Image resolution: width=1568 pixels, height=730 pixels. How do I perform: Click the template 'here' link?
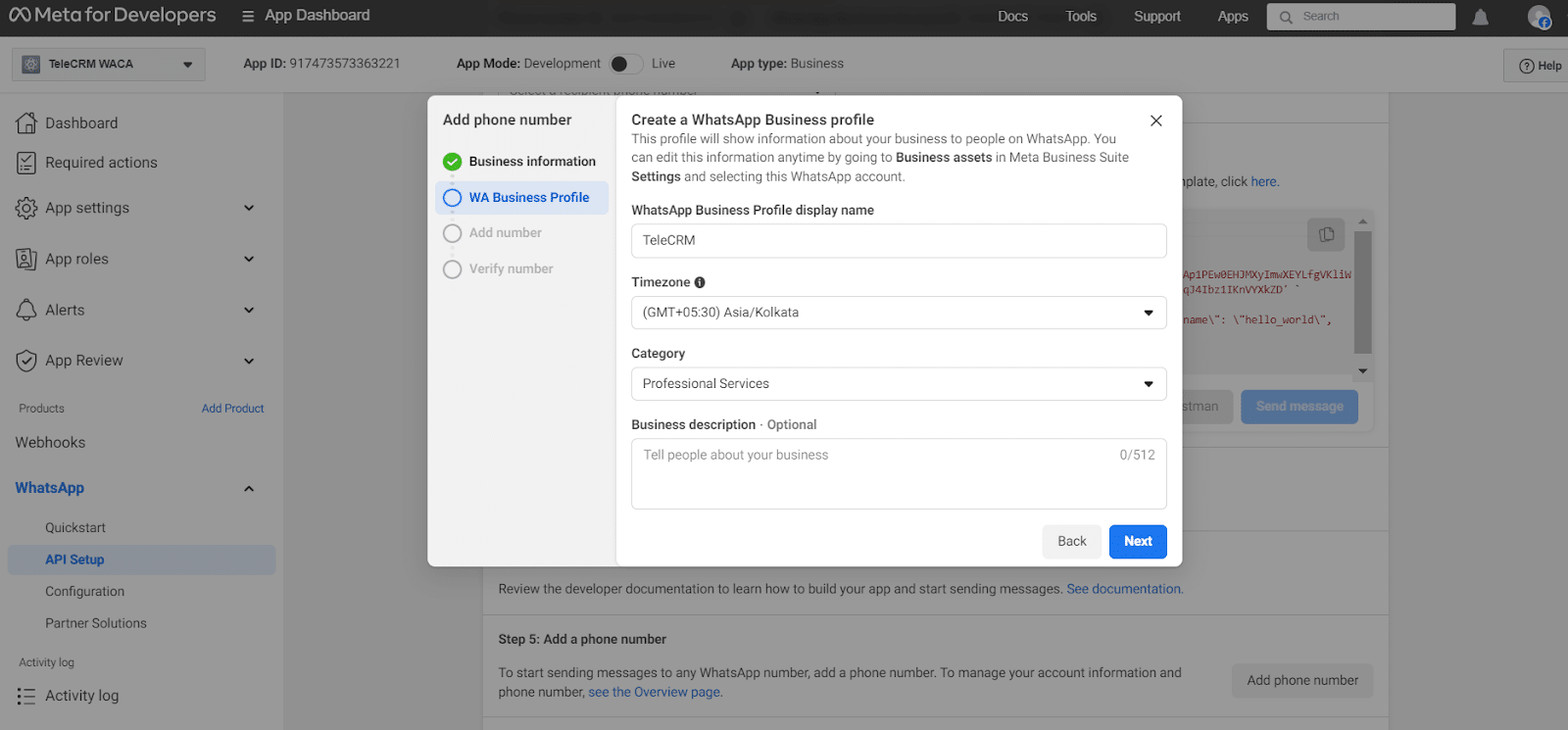[1263, 181]
